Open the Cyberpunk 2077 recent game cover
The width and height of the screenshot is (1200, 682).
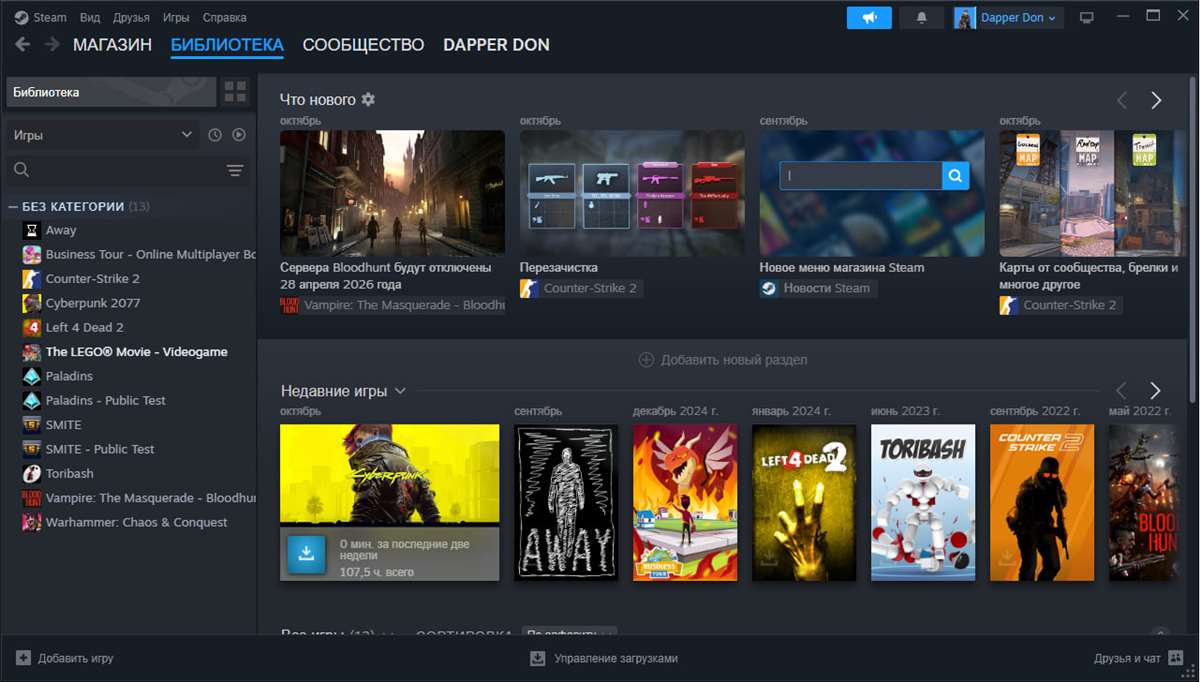click(390, 473)
